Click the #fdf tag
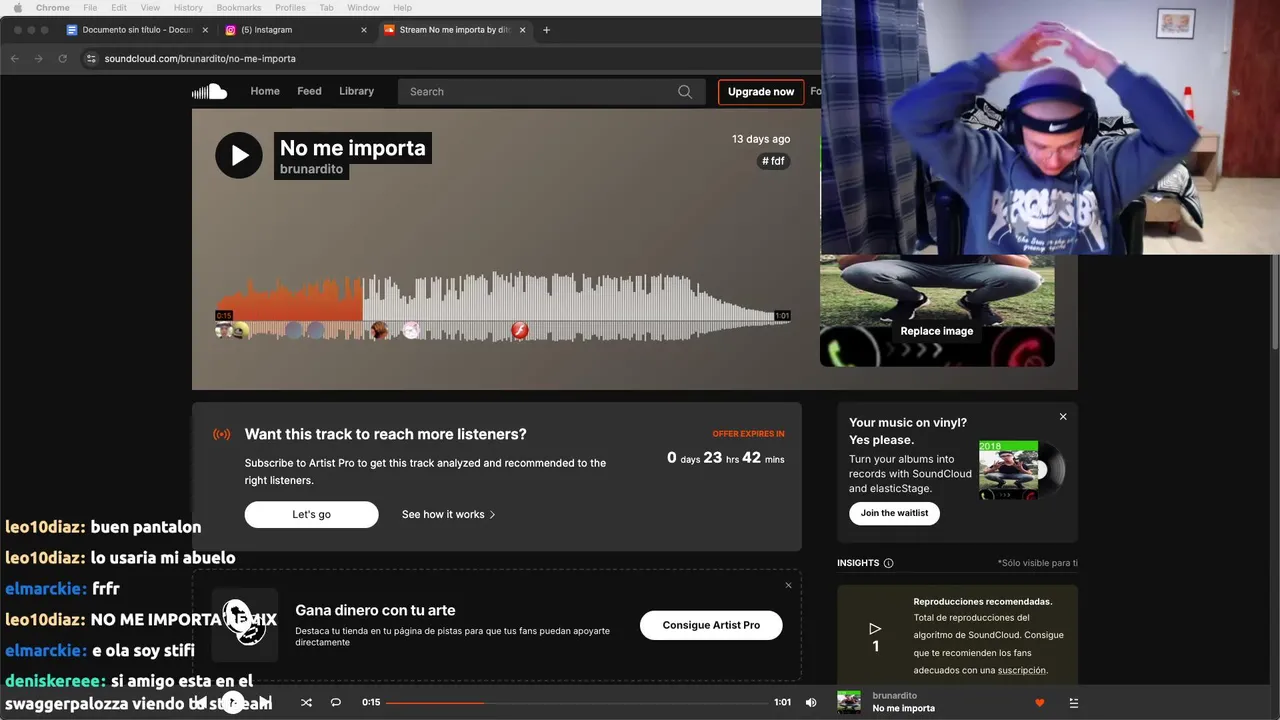 [x=773, y=161]
